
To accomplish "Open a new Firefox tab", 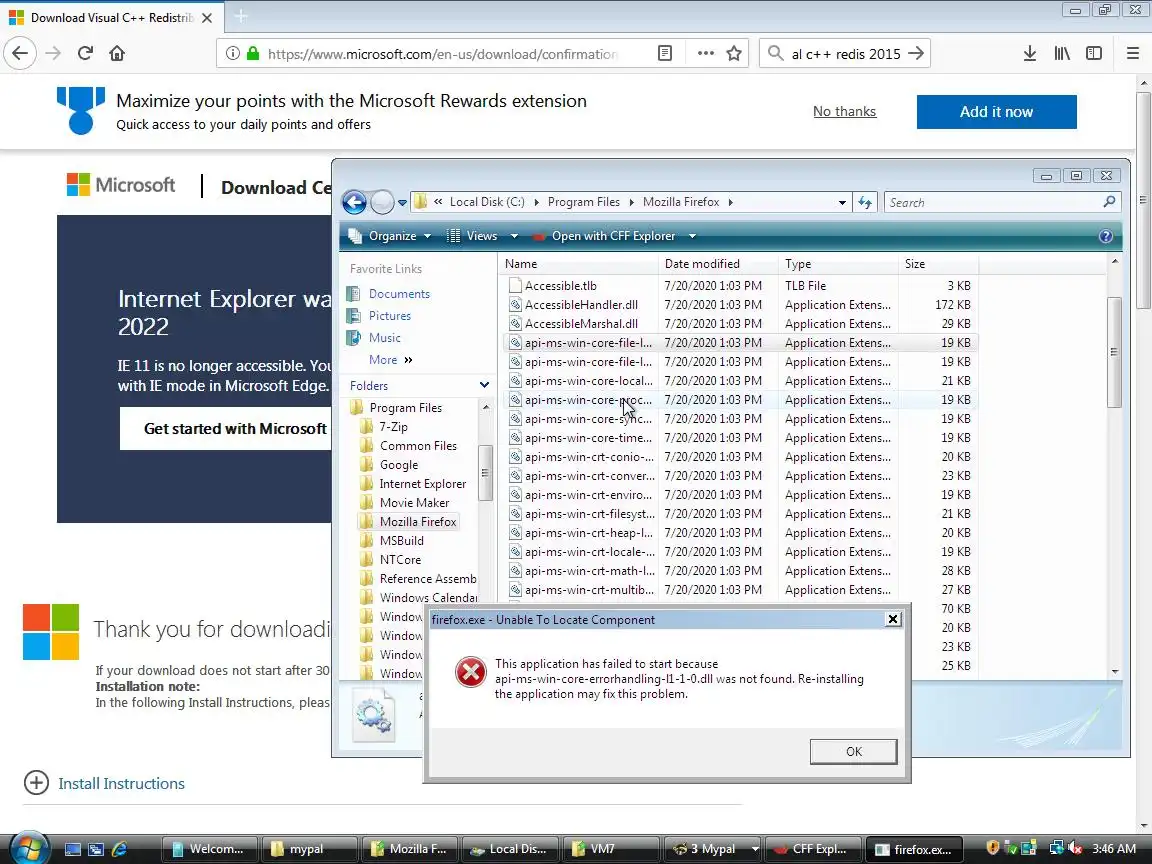I will [241, 15].
